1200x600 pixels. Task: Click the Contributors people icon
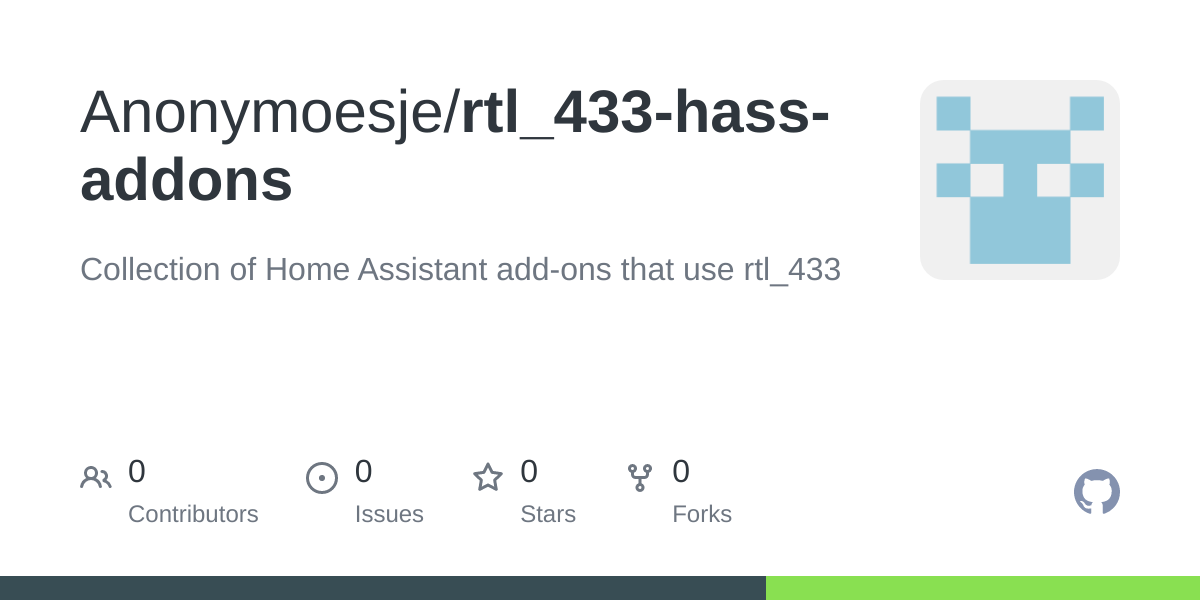point(96,478)
